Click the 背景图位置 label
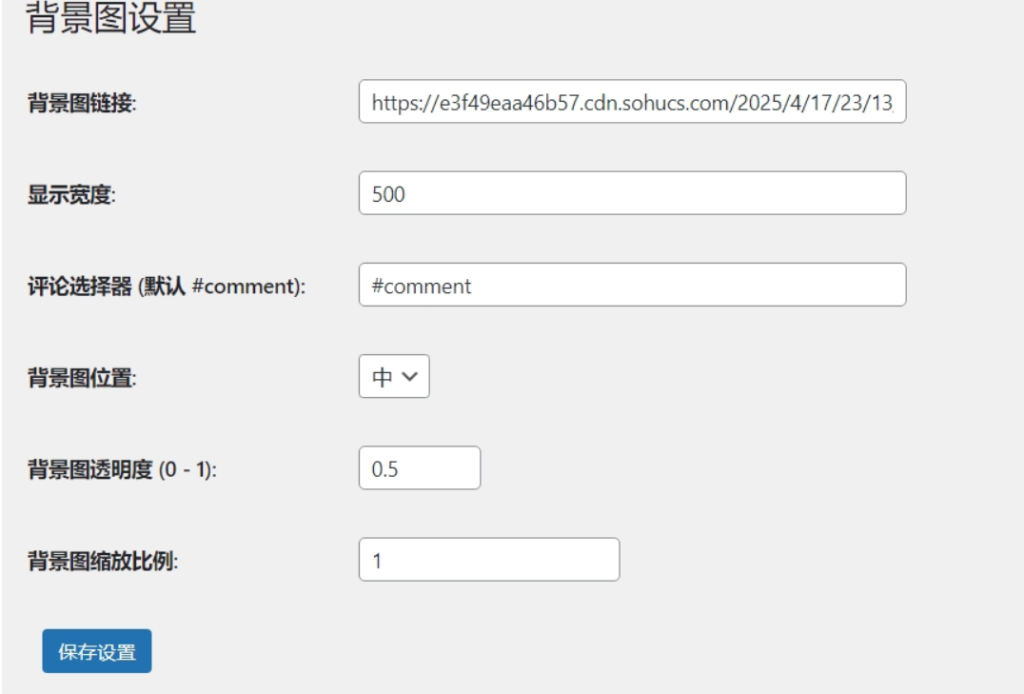This screenshot has height=694, width=1024. [x=82, y=378]
